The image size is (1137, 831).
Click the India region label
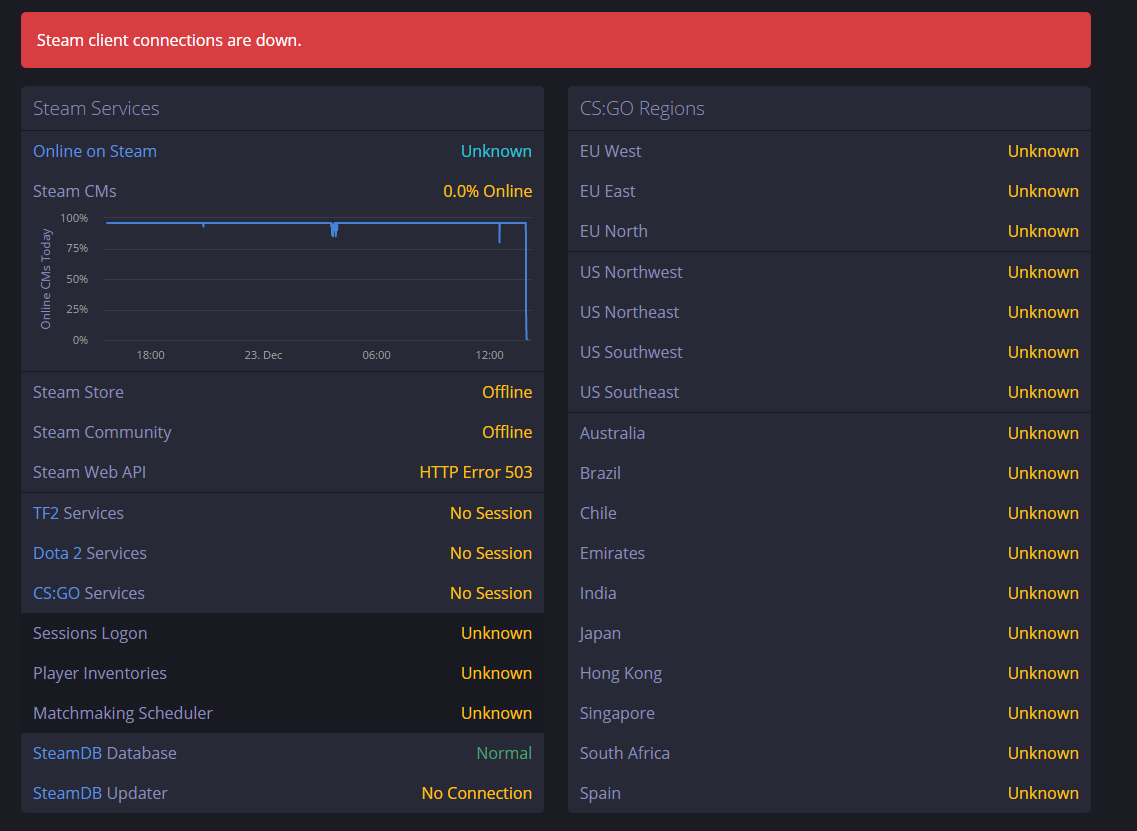click(598, 592)
